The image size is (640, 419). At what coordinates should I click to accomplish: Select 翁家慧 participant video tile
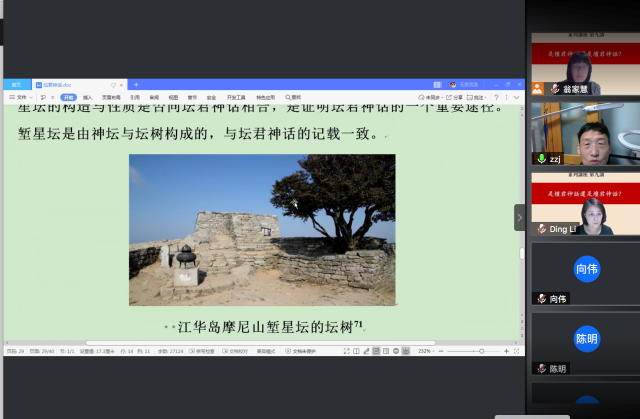point(586,64)
